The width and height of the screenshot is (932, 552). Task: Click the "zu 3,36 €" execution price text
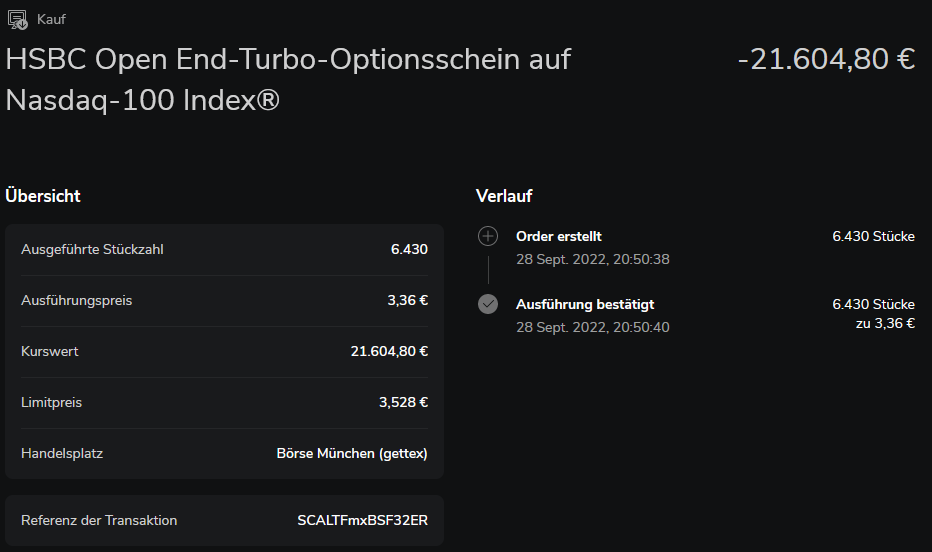[x=885, y=323]
